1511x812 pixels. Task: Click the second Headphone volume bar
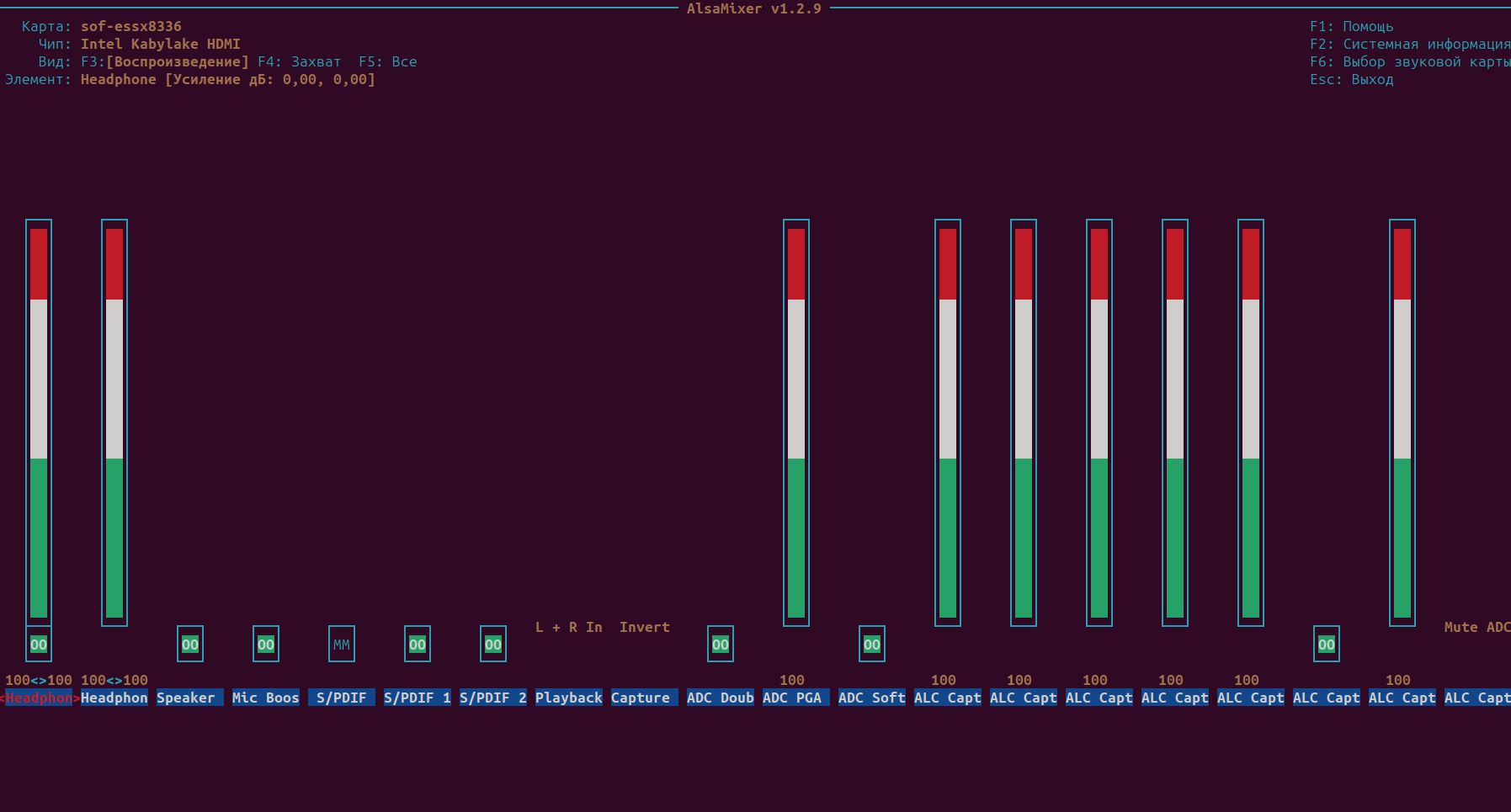(x=114, y=422)
